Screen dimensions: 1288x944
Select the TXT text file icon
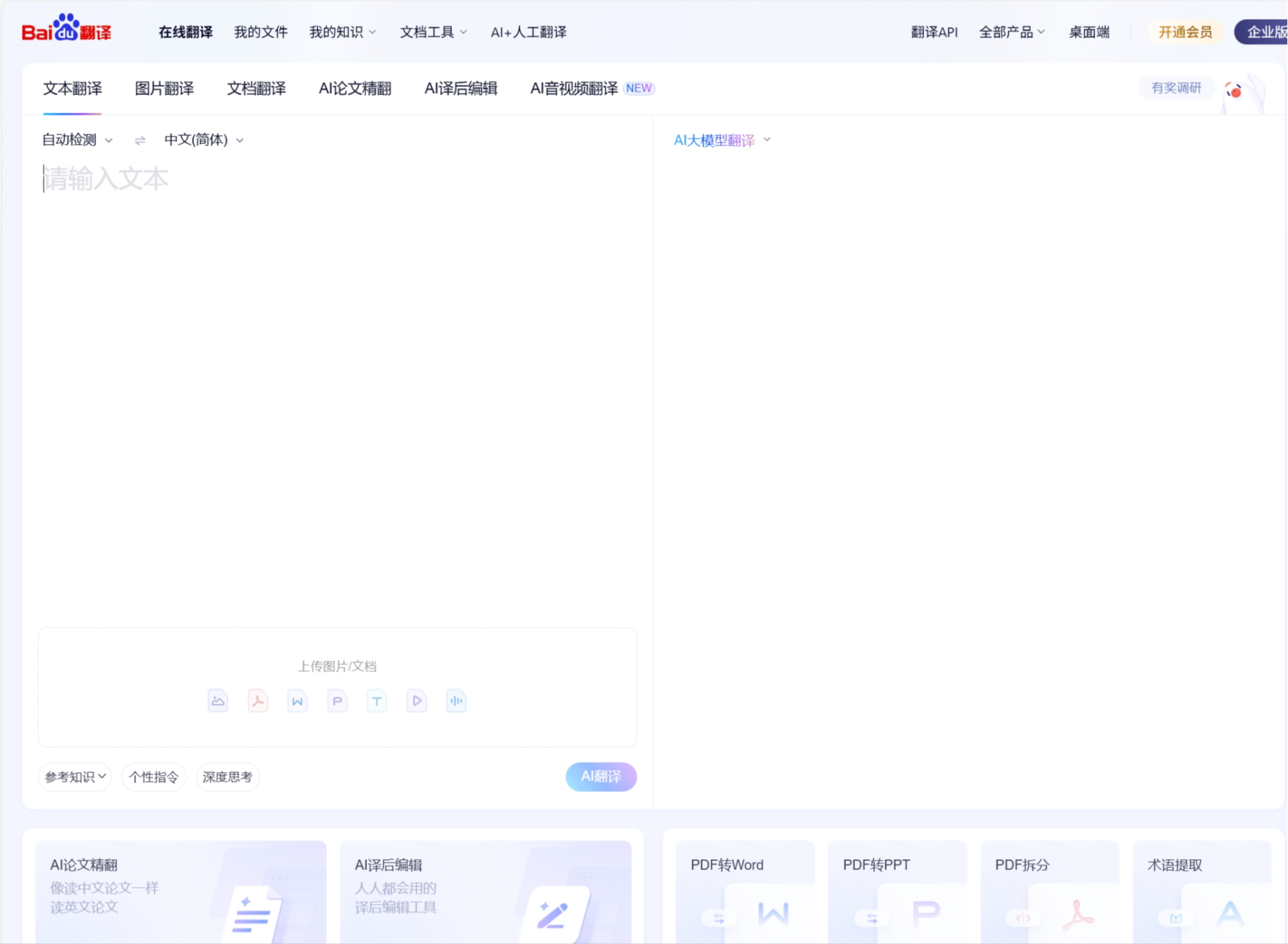point(376,701)
